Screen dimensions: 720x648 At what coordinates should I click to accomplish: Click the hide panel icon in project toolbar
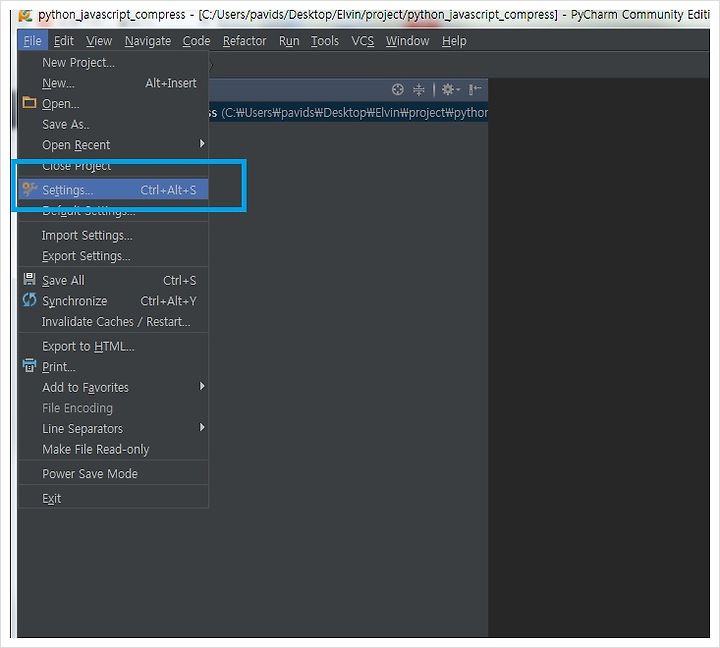474,89
